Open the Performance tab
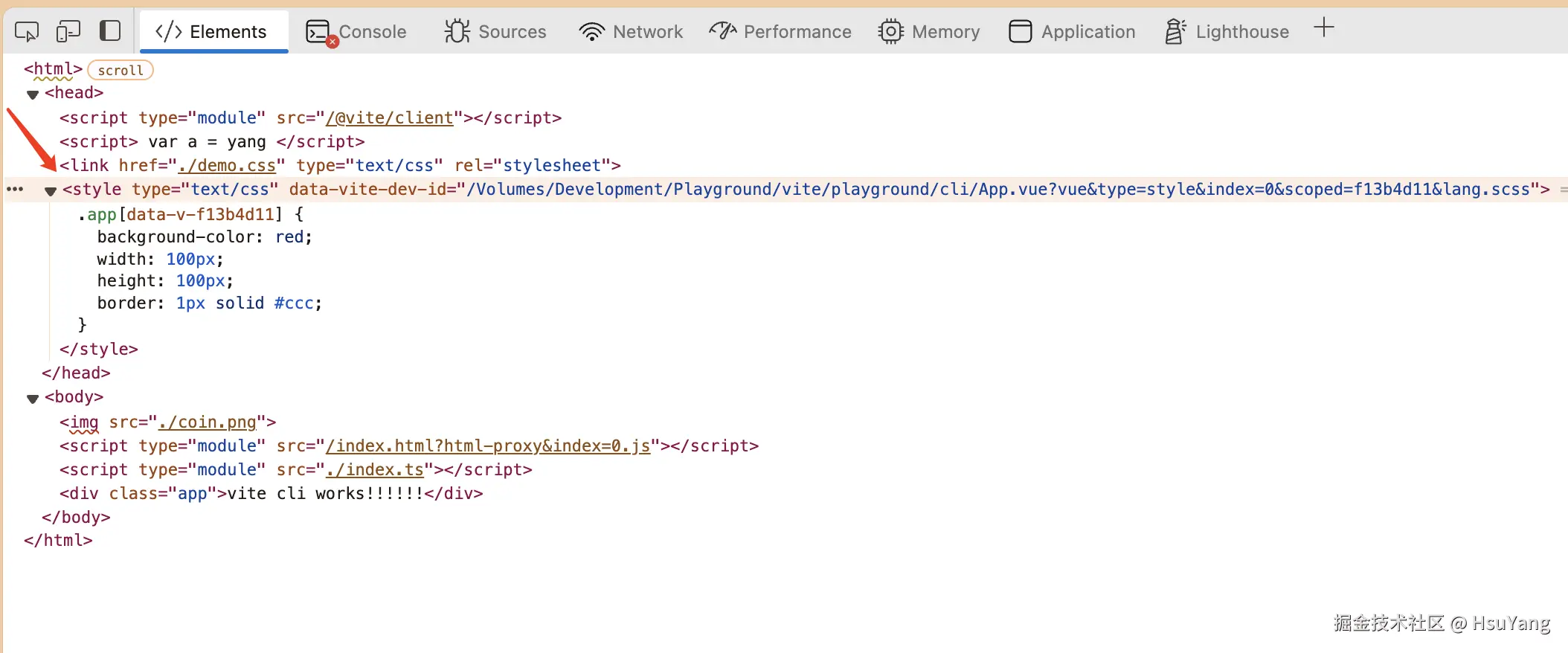Screen dimensions: 1568x653 click(x=780, y=31)
